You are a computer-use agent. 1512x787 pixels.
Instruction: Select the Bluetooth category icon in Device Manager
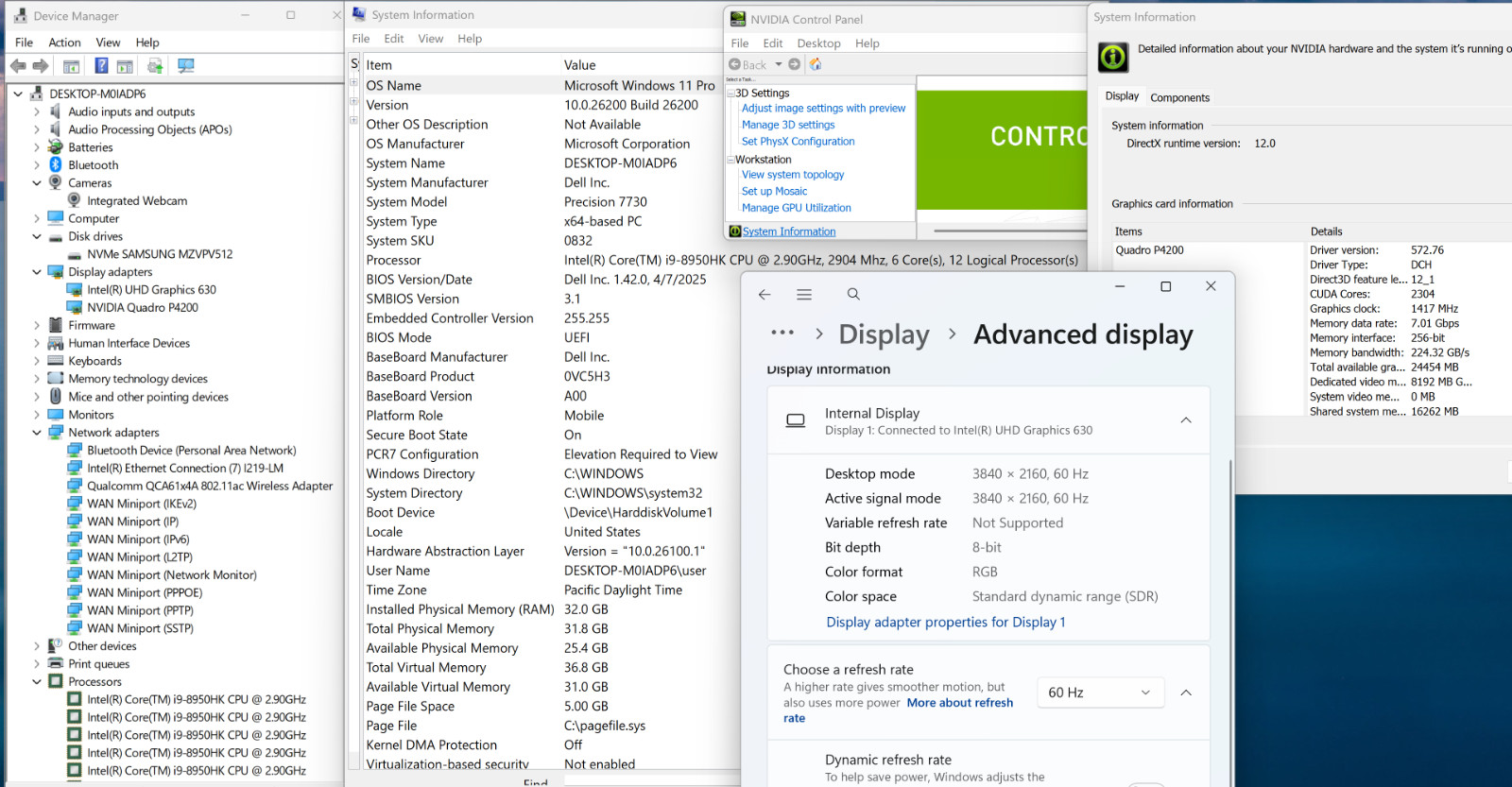pos(56,165)
